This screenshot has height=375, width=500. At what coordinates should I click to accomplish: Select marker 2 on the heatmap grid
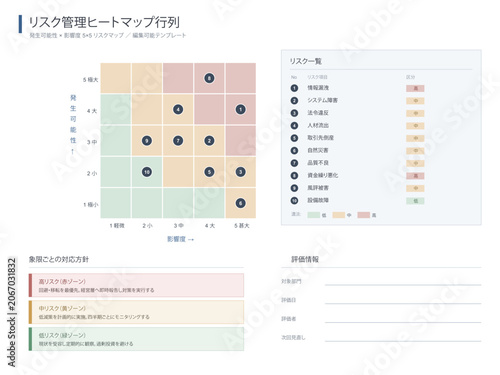[209, 141]
